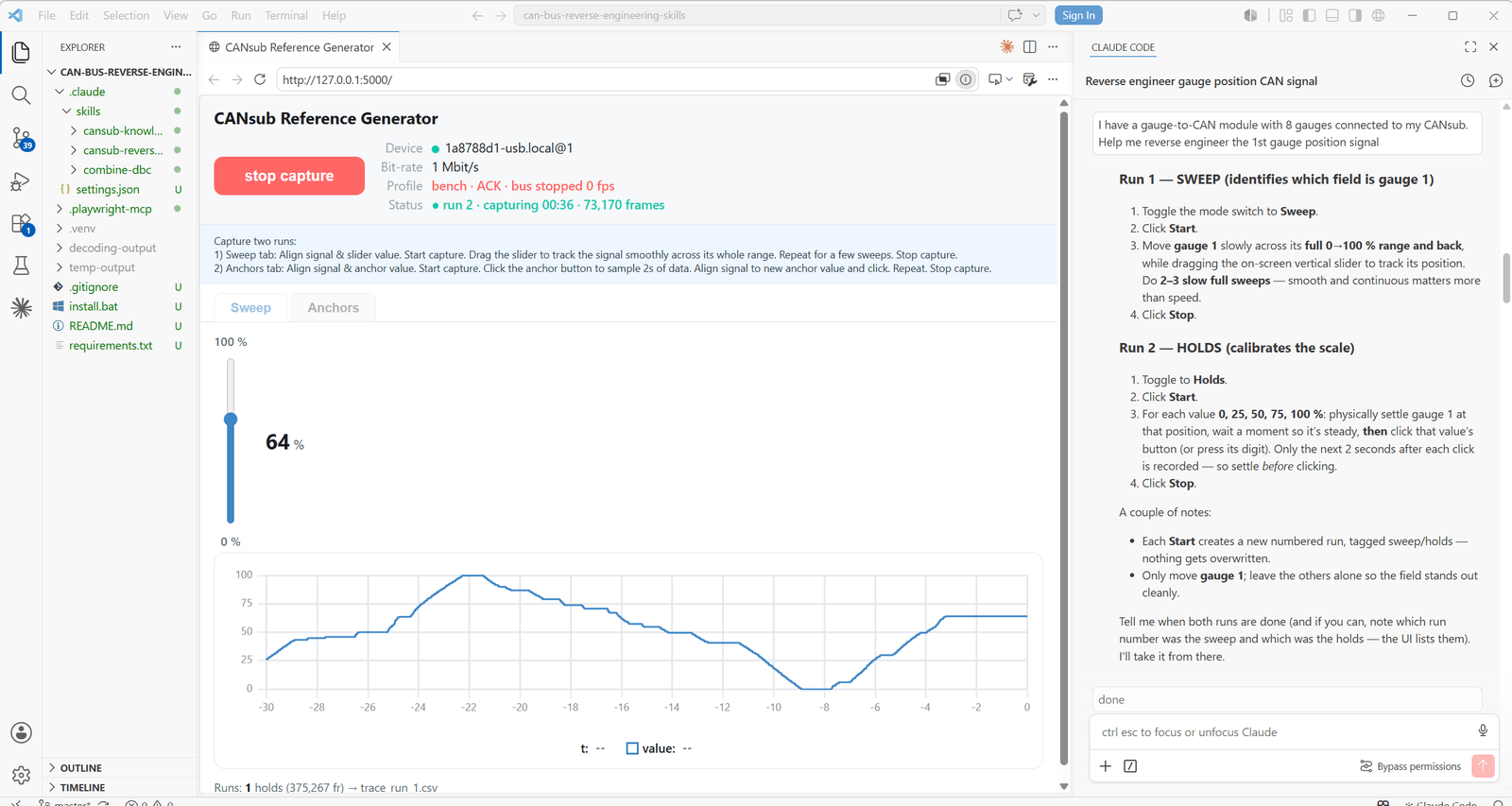The image size is (1512, 806).
Task: Add attachment with plus icon in Claude input
Action: (1106, 765)
